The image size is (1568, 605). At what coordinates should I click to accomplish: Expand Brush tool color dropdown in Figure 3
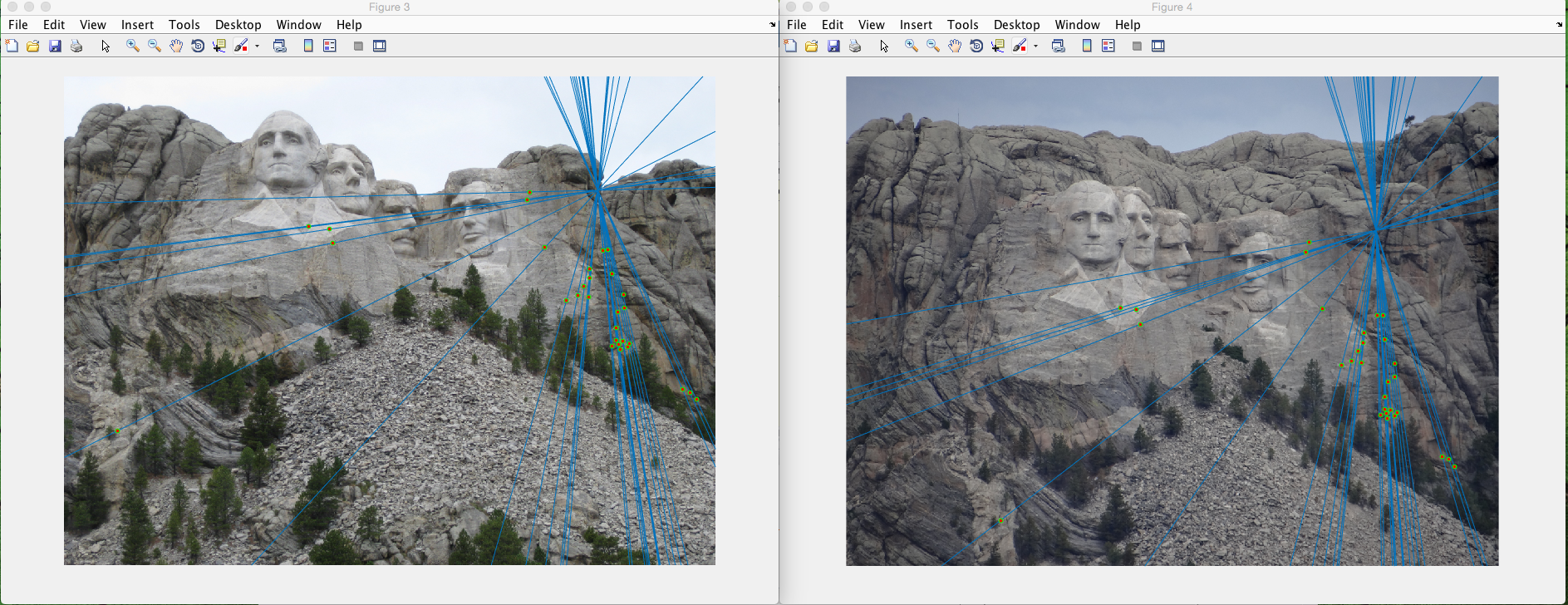pos(258,46)
